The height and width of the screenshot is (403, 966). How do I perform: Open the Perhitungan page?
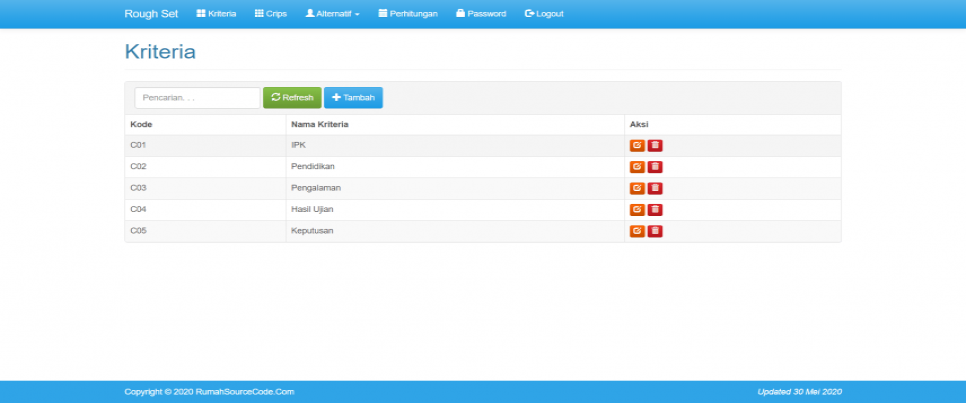408,14
